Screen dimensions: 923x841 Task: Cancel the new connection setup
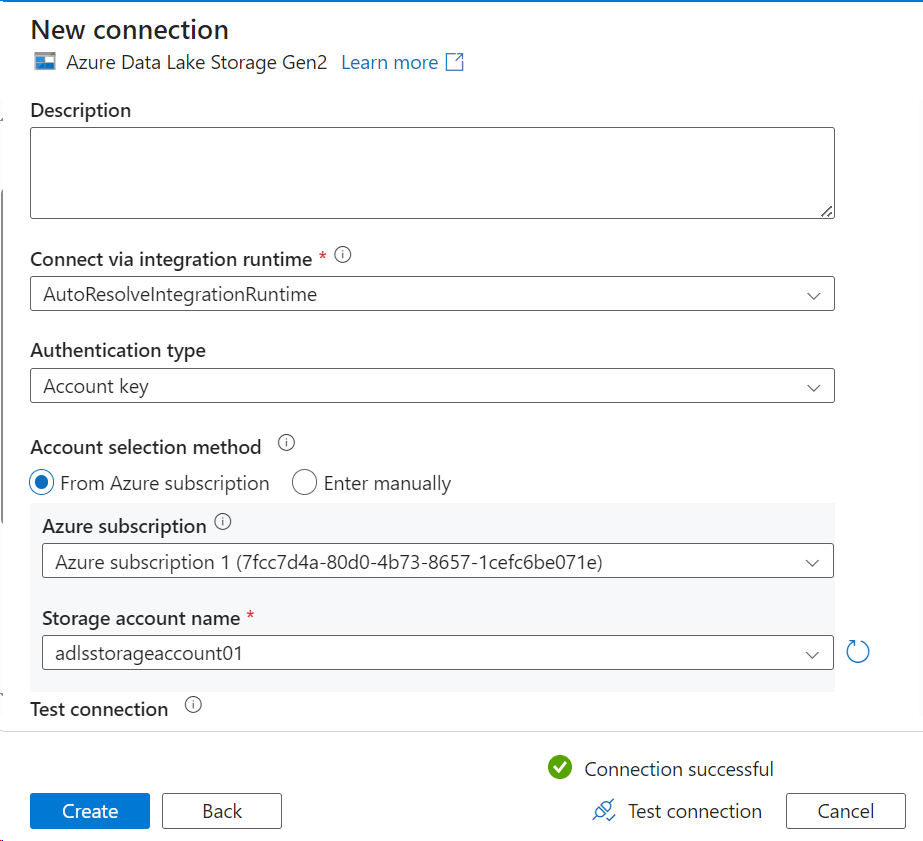[x=845, y=811]
